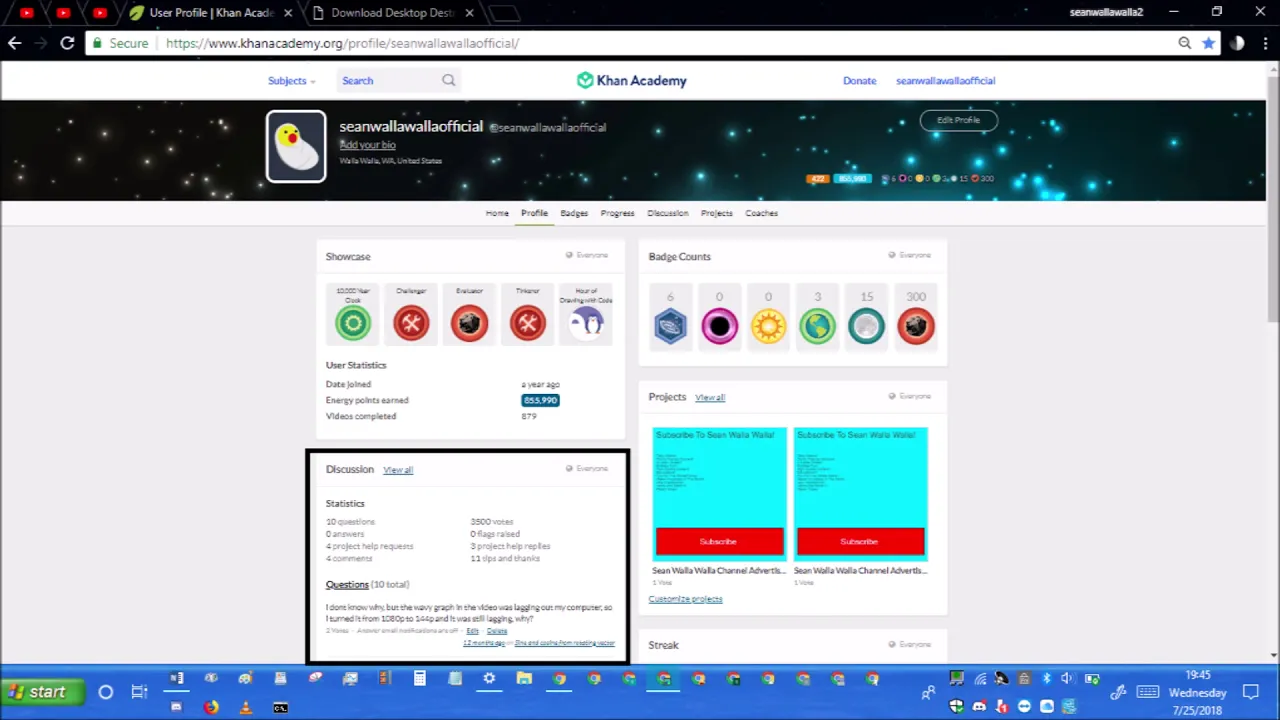Click Customize projects link

[685, 599]
